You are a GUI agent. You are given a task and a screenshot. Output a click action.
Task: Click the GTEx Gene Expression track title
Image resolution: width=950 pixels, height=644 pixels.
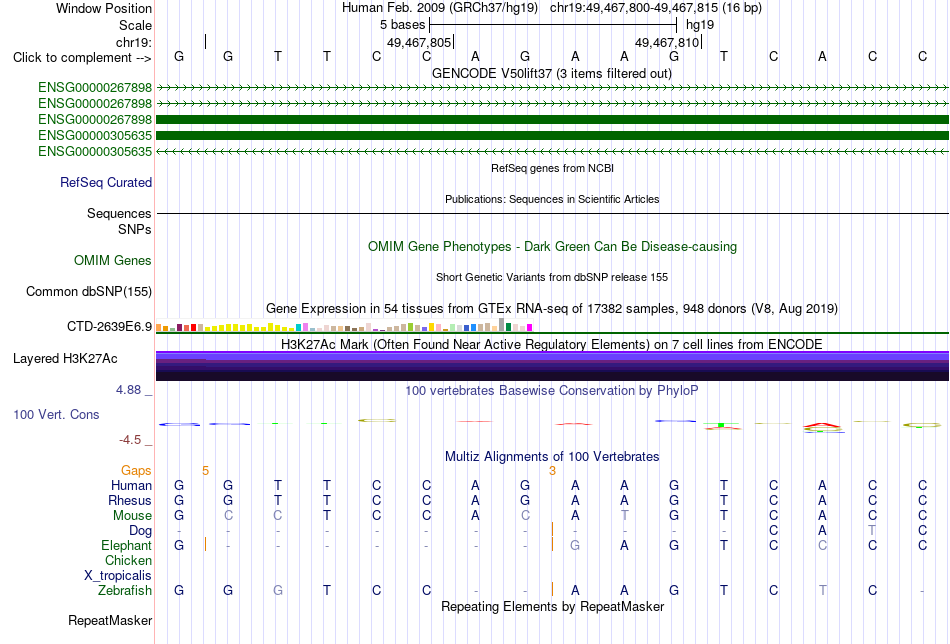[552, 308]
